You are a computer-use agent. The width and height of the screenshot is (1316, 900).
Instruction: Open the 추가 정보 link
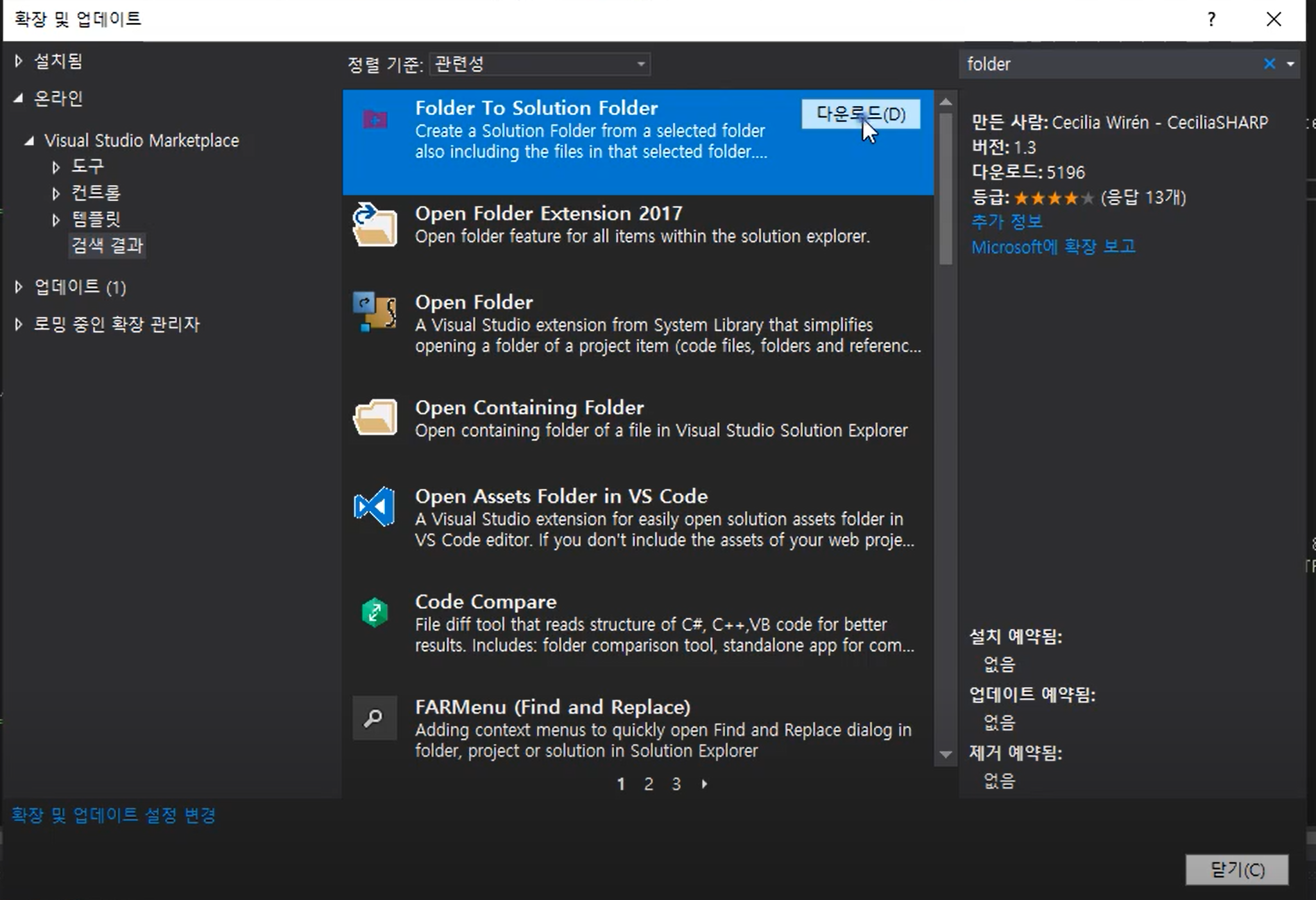tap(1007, 222)
